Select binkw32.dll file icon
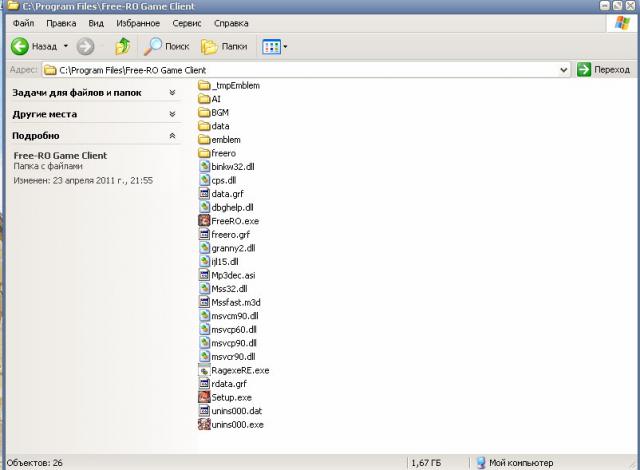 204,166
